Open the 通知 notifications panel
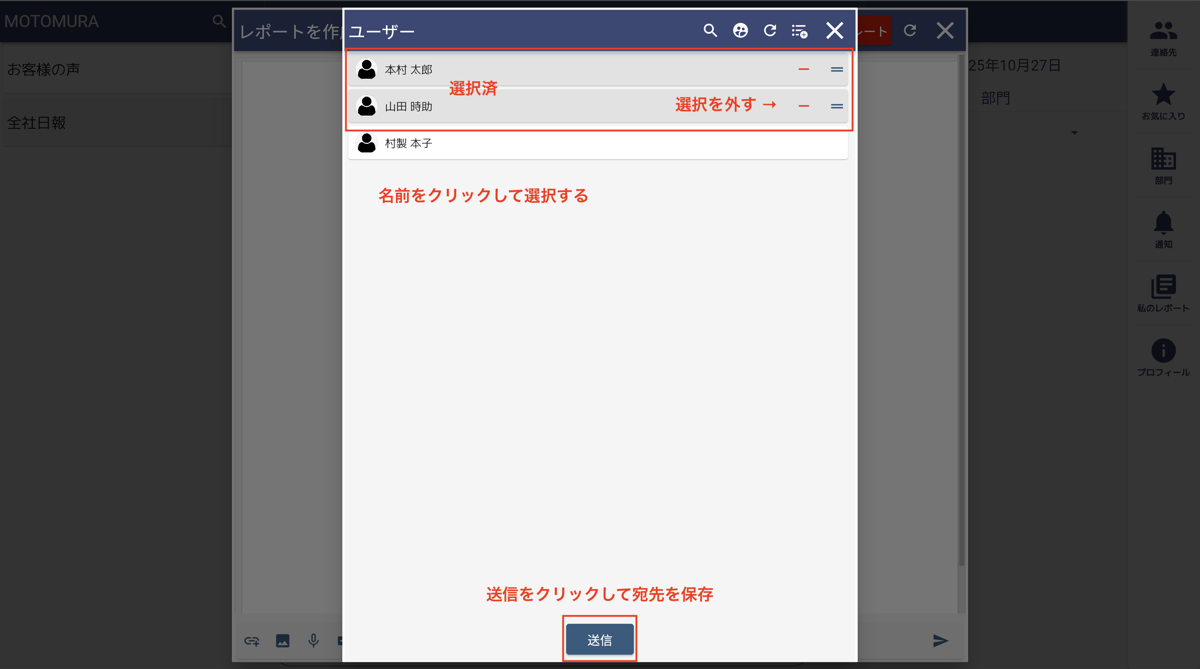 (x=1163, y=228)
